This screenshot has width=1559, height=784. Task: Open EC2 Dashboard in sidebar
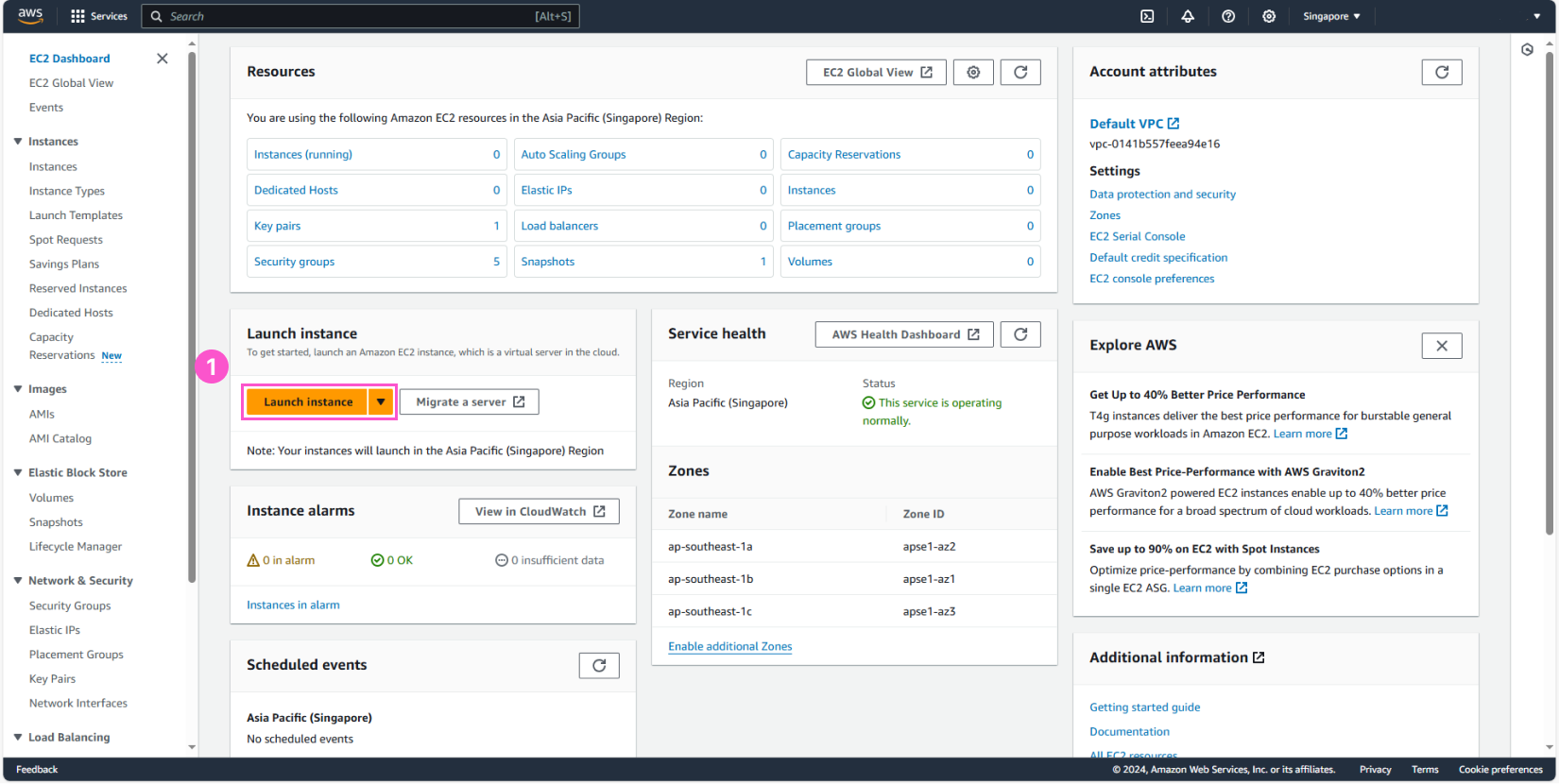(69, 59)
